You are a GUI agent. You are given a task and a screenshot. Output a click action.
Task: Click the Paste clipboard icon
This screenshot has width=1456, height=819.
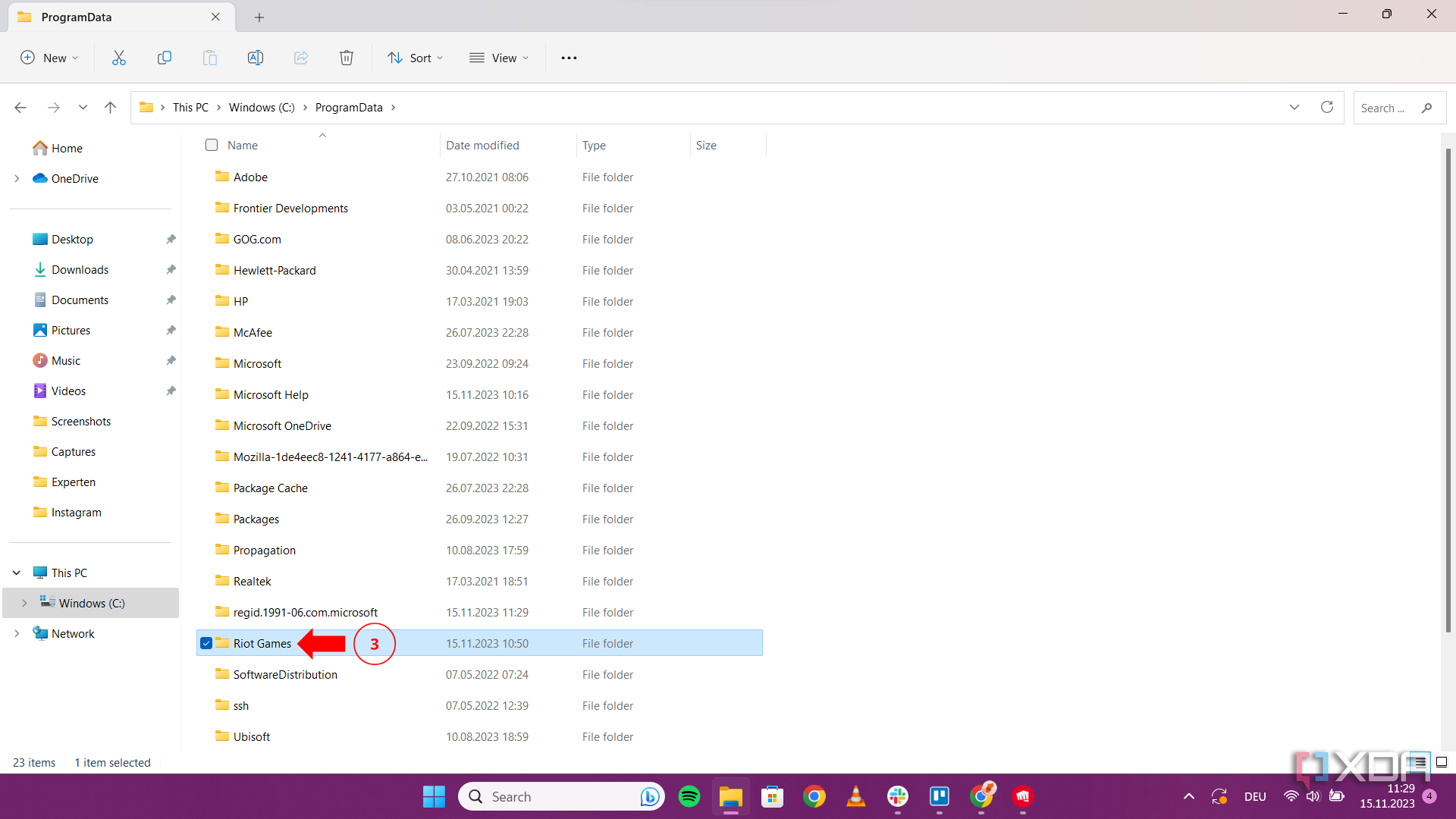click(210, 58)
